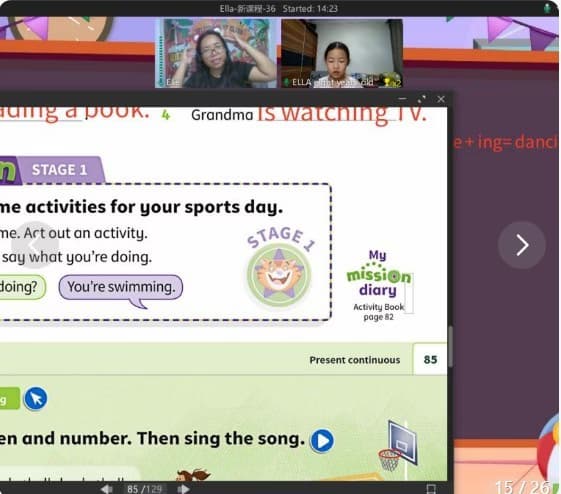Click the page number 85 box

coord(430,360)
